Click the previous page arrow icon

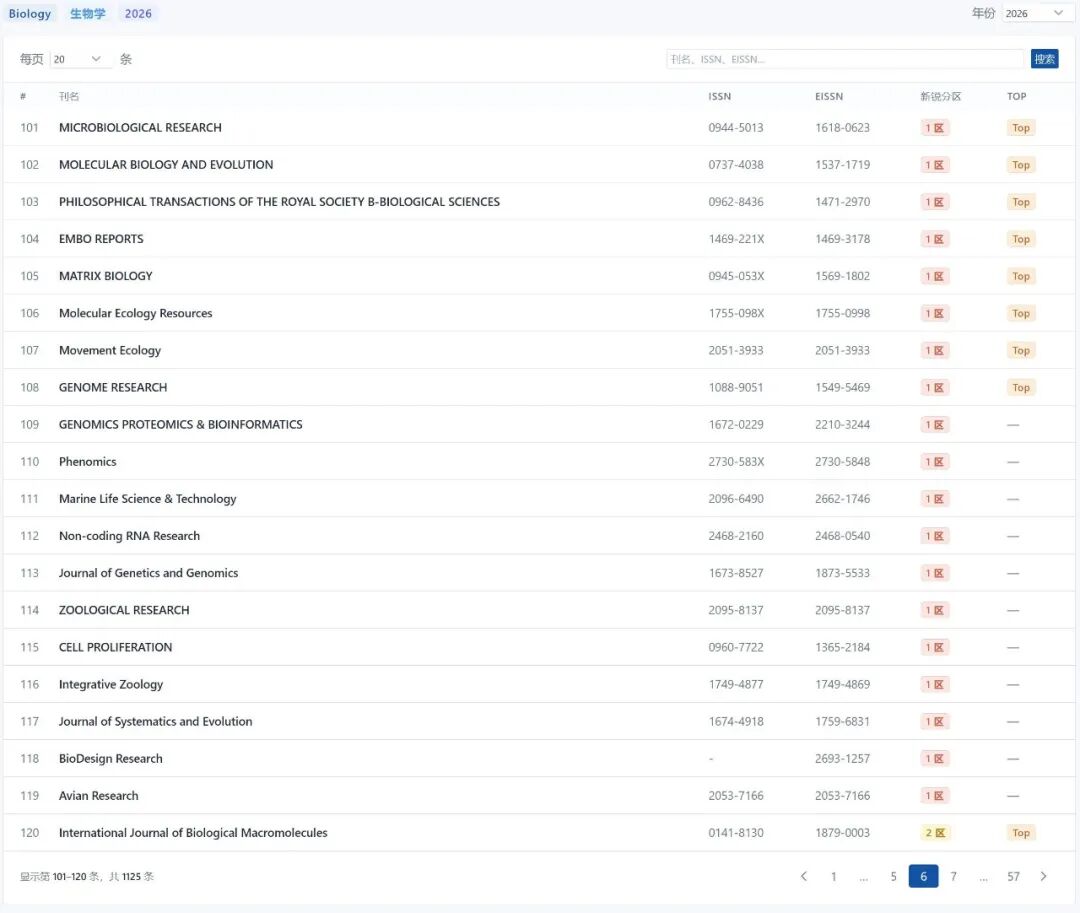803,876
